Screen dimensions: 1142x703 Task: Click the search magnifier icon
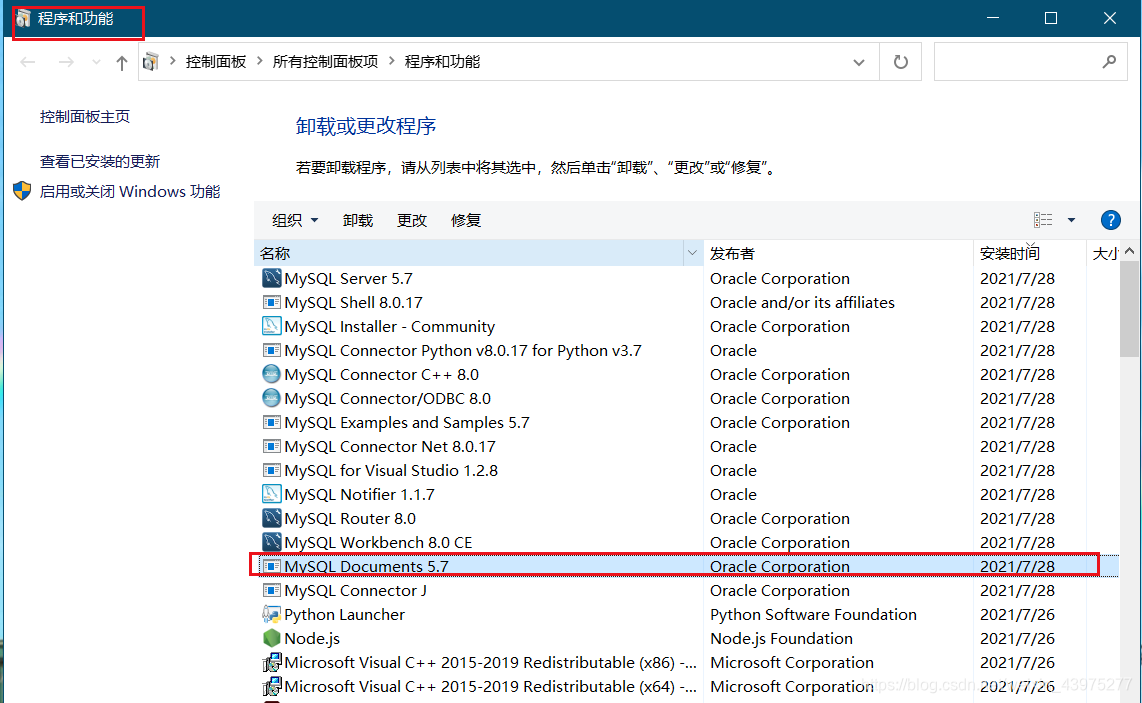[x=1109, y=62]
